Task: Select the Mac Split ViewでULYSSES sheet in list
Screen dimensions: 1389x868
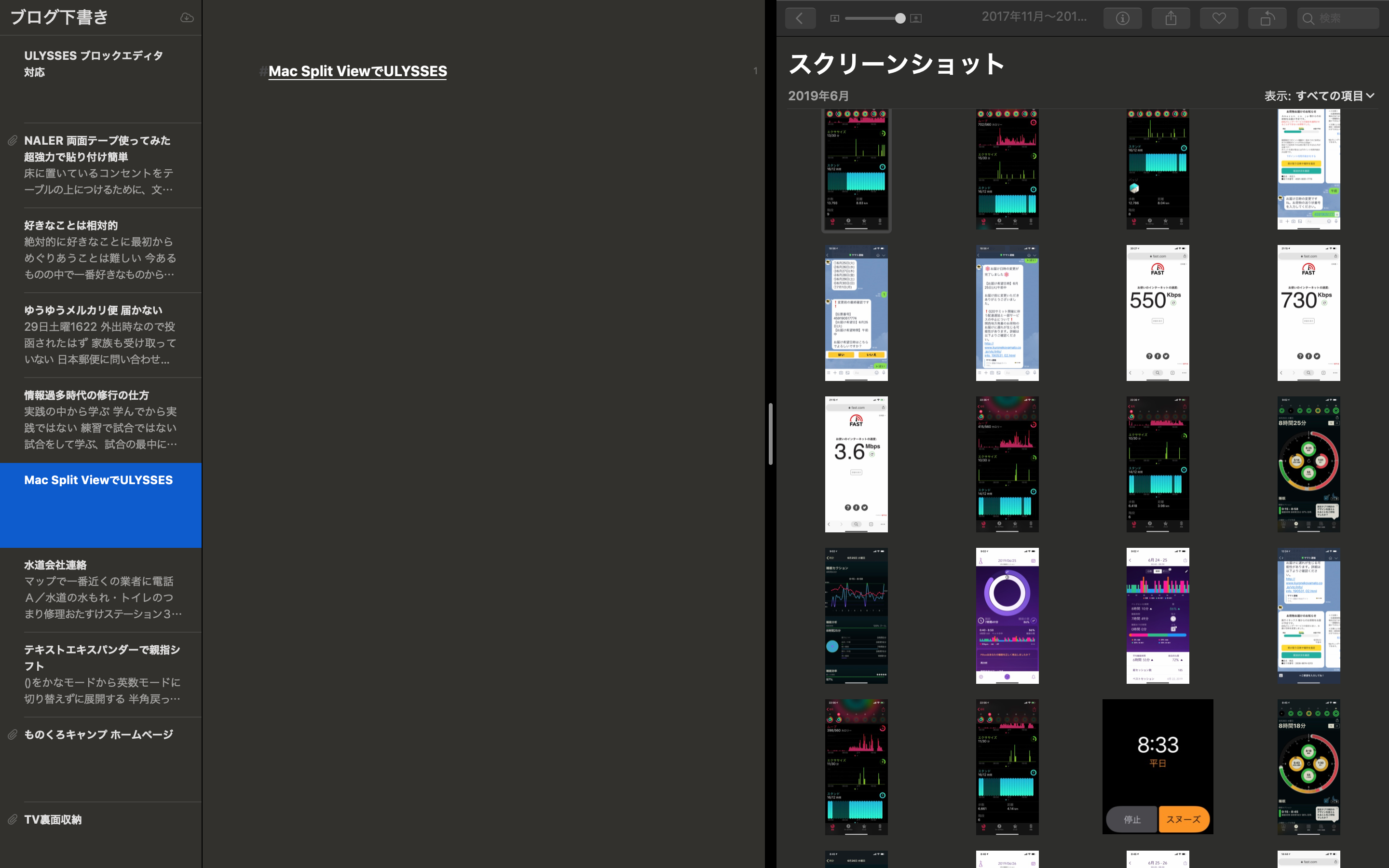Action: [101, 505]
